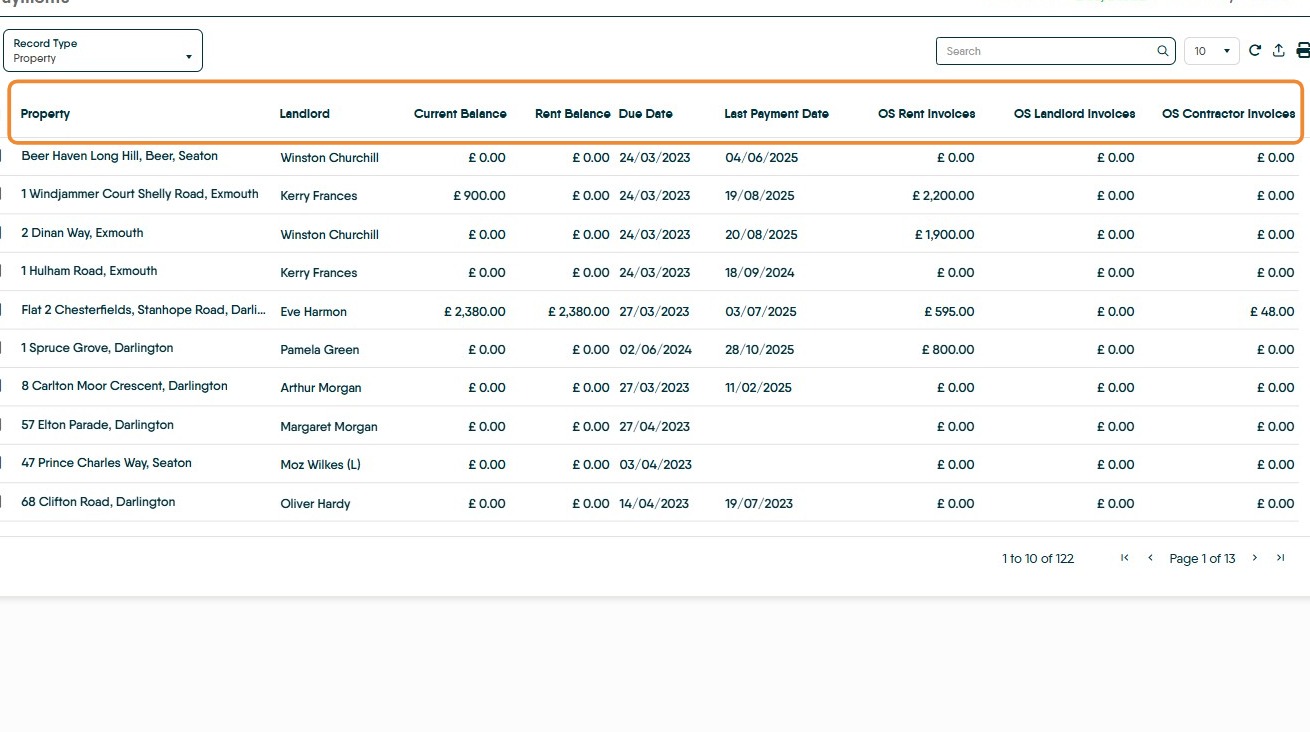1310x732 pixels.
Task: Open the 1 Spruce Grove, Darlington record
Action: [97, 348]
